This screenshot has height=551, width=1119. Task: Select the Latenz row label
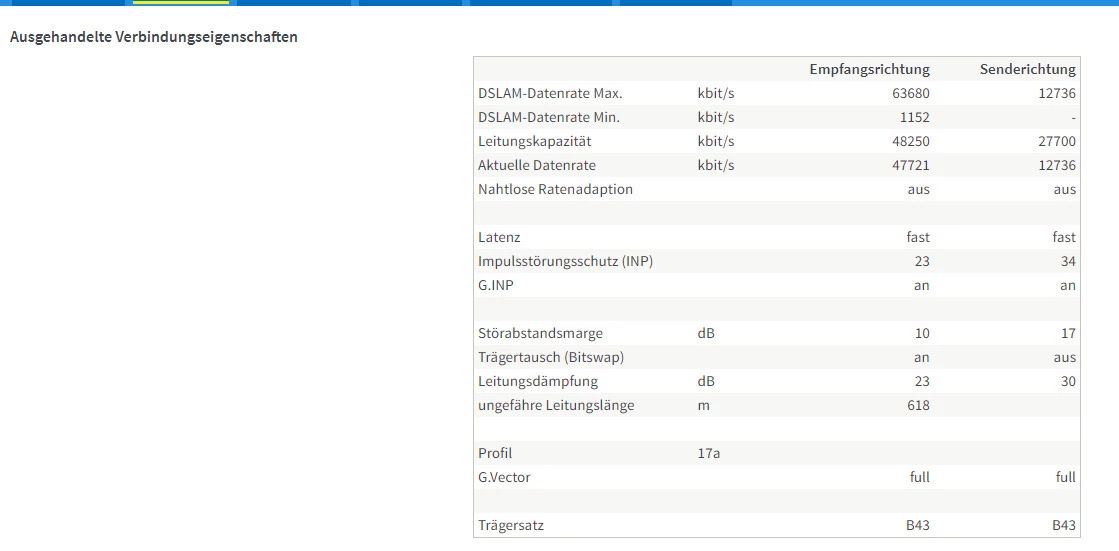(x=499, y=237)
